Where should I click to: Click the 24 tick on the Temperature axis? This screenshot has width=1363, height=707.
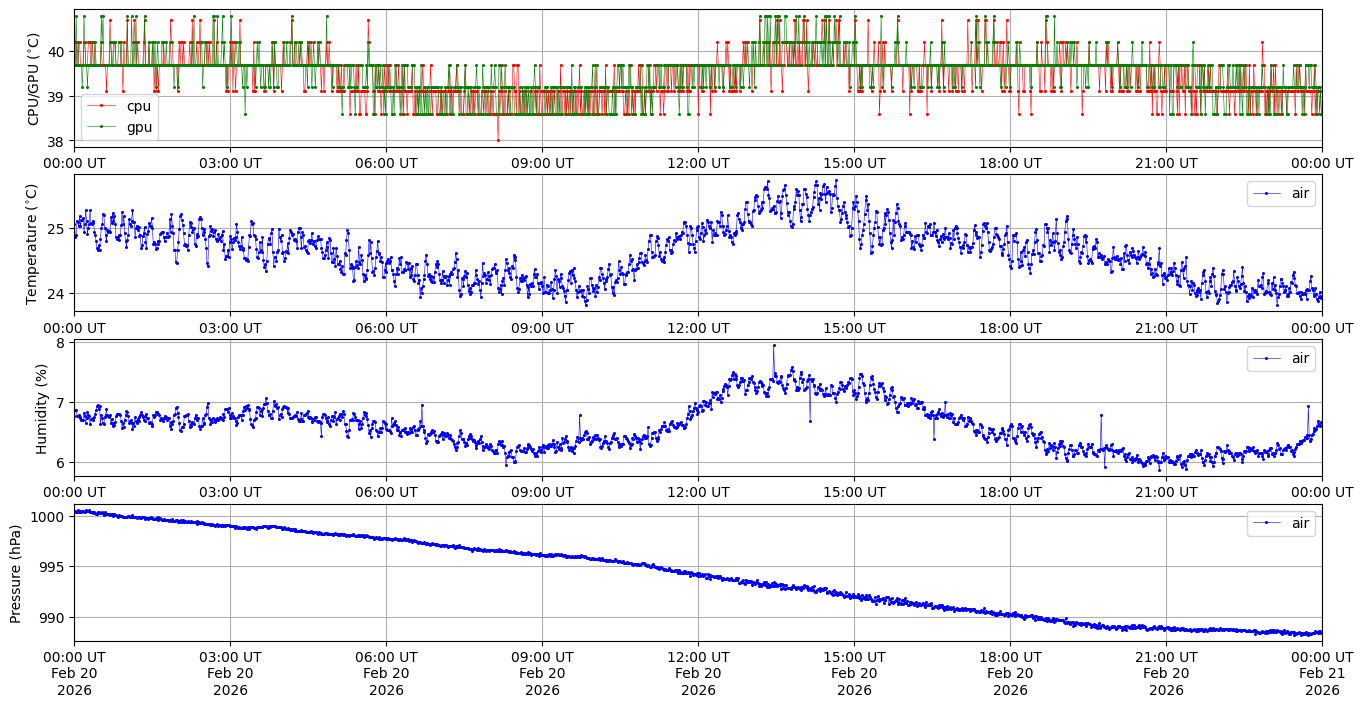click(57, 294)
